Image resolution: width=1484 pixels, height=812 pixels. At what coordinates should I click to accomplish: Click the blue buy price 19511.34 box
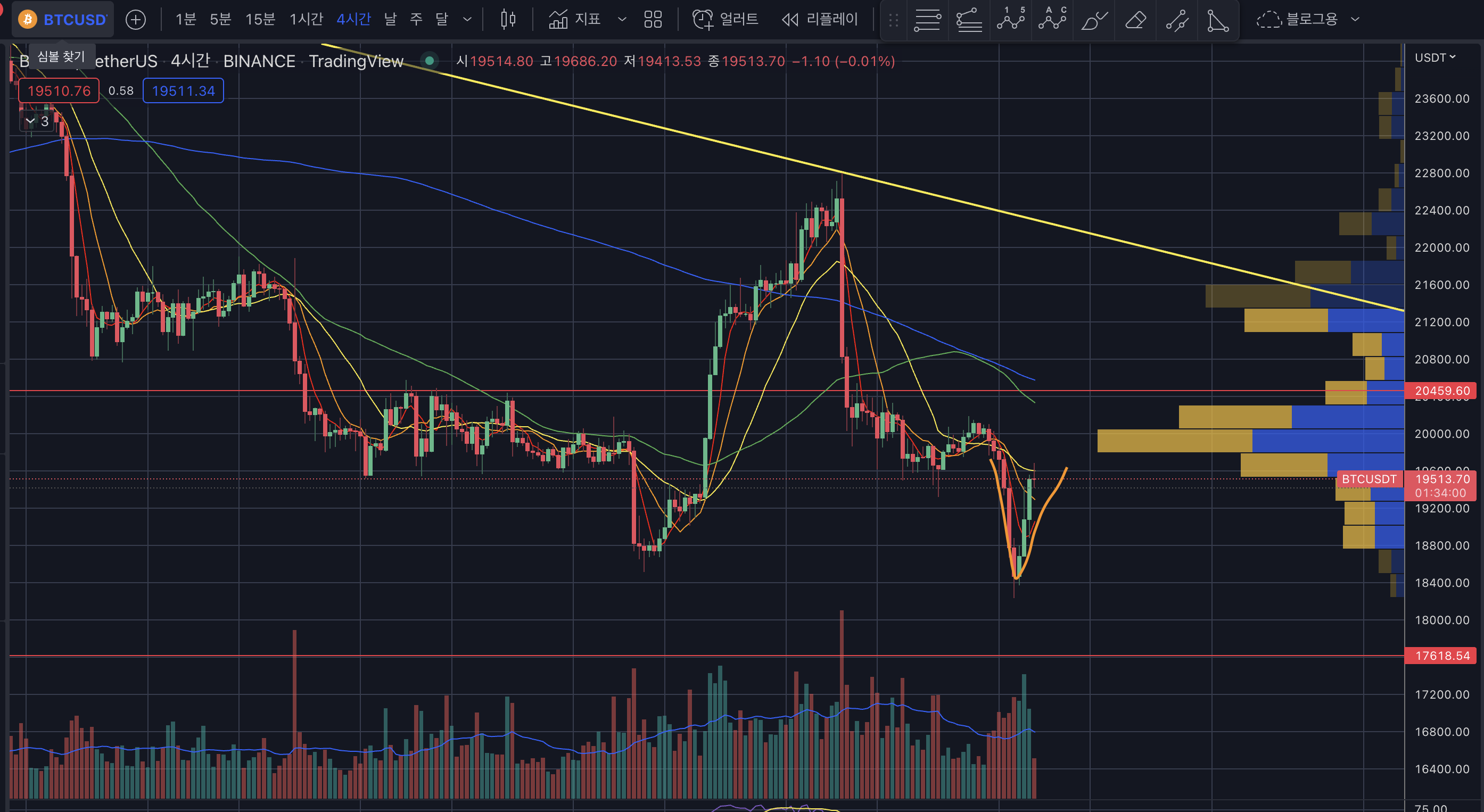pos(183,91)
